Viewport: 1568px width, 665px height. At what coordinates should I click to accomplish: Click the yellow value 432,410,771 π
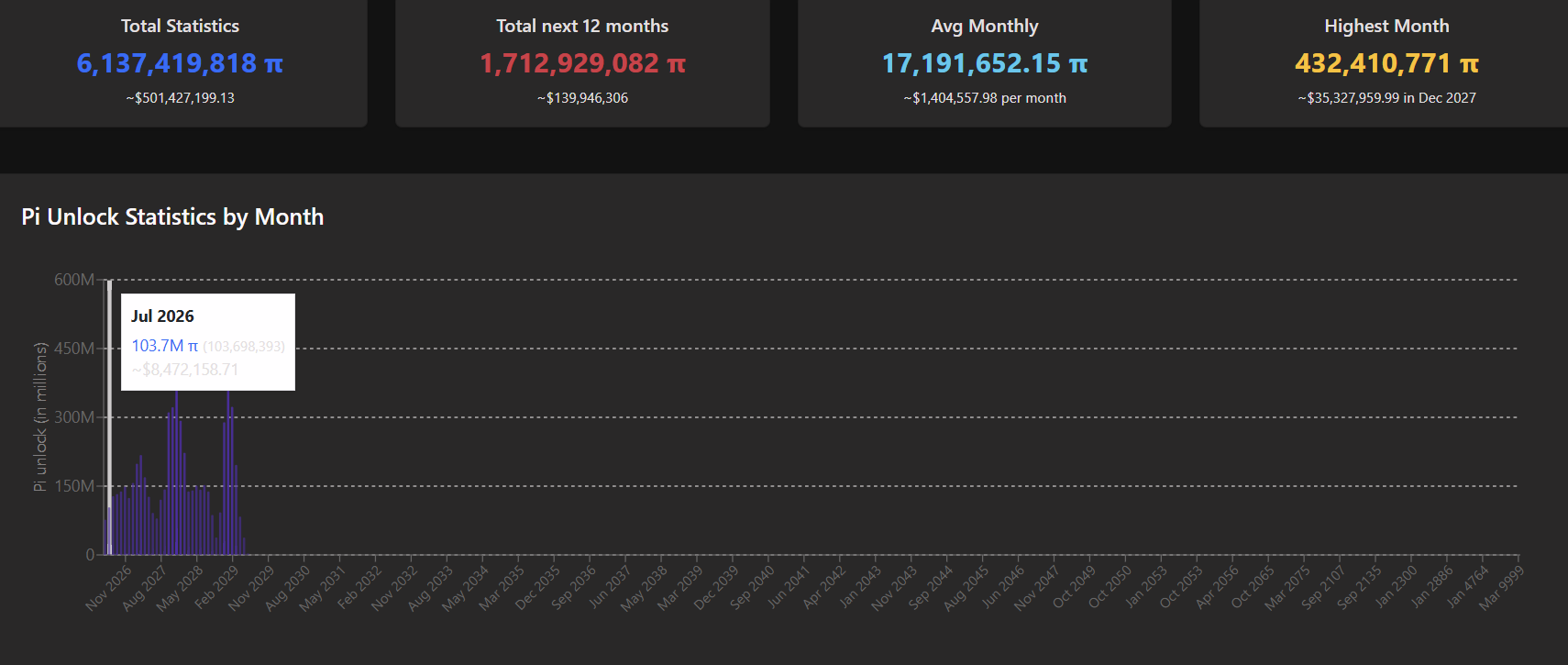click(1386, 63)
